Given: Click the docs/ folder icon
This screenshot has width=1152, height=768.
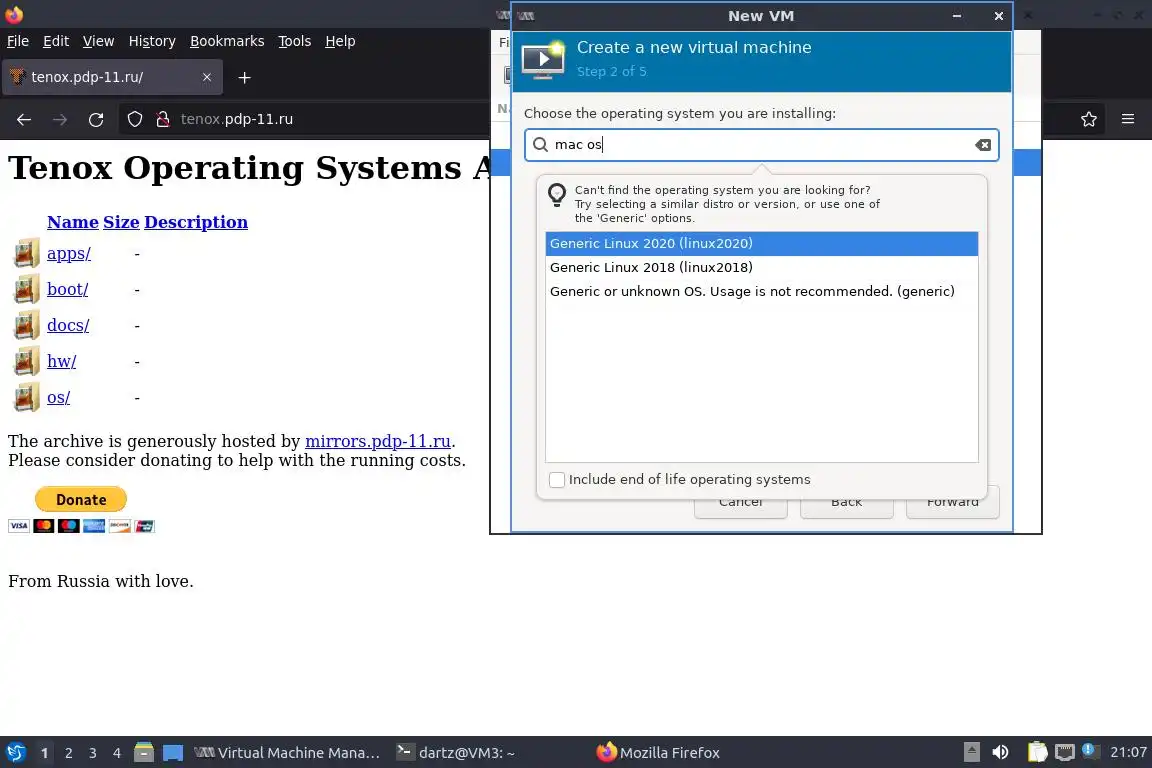Looking at the screenshot, I should (x=26, y=325).
